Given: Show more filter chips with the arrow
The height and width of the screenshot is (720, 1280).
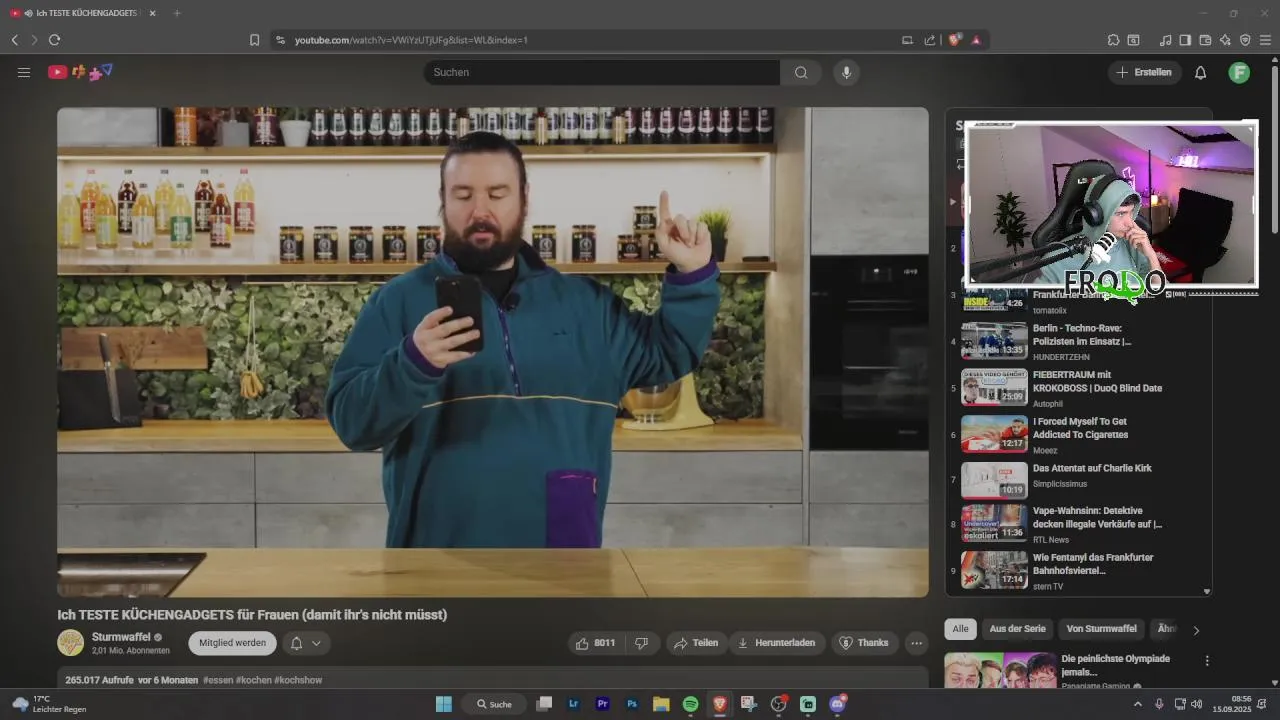Looking at the screenshot, I should 1196,630.
